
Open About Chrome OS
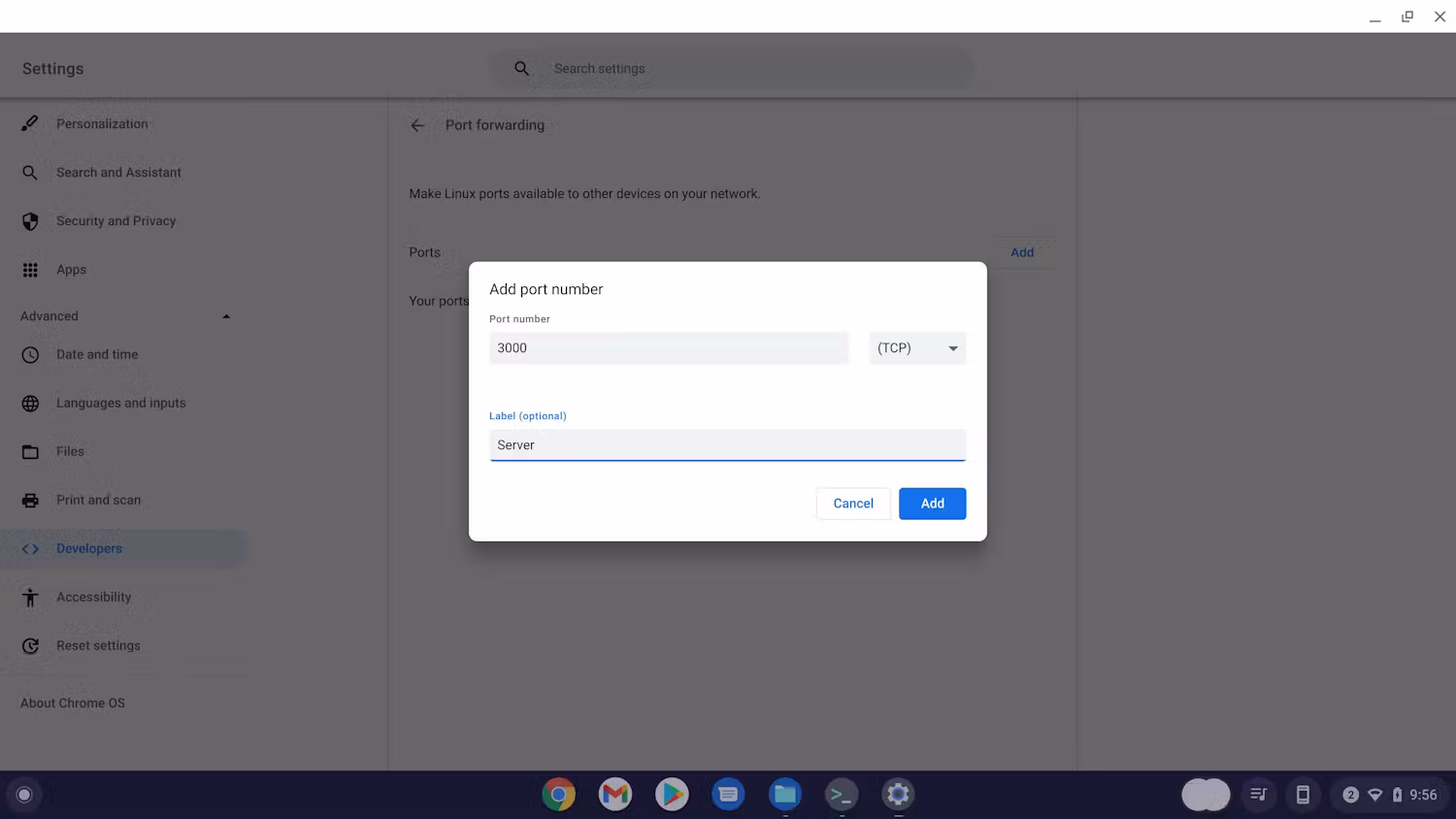click(72, 703)
